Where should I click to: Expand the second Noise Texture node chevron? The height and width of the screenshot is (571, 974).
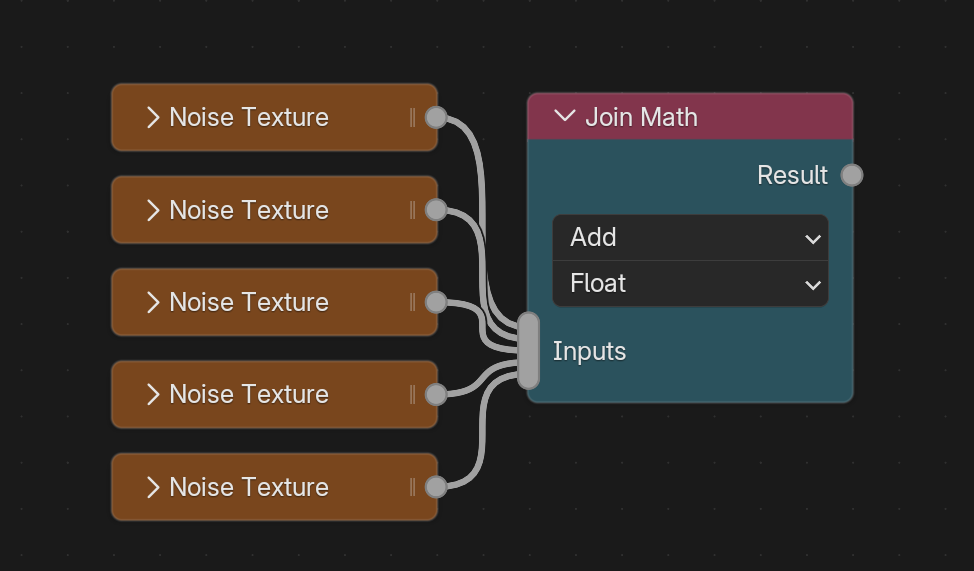pos(153,210)
